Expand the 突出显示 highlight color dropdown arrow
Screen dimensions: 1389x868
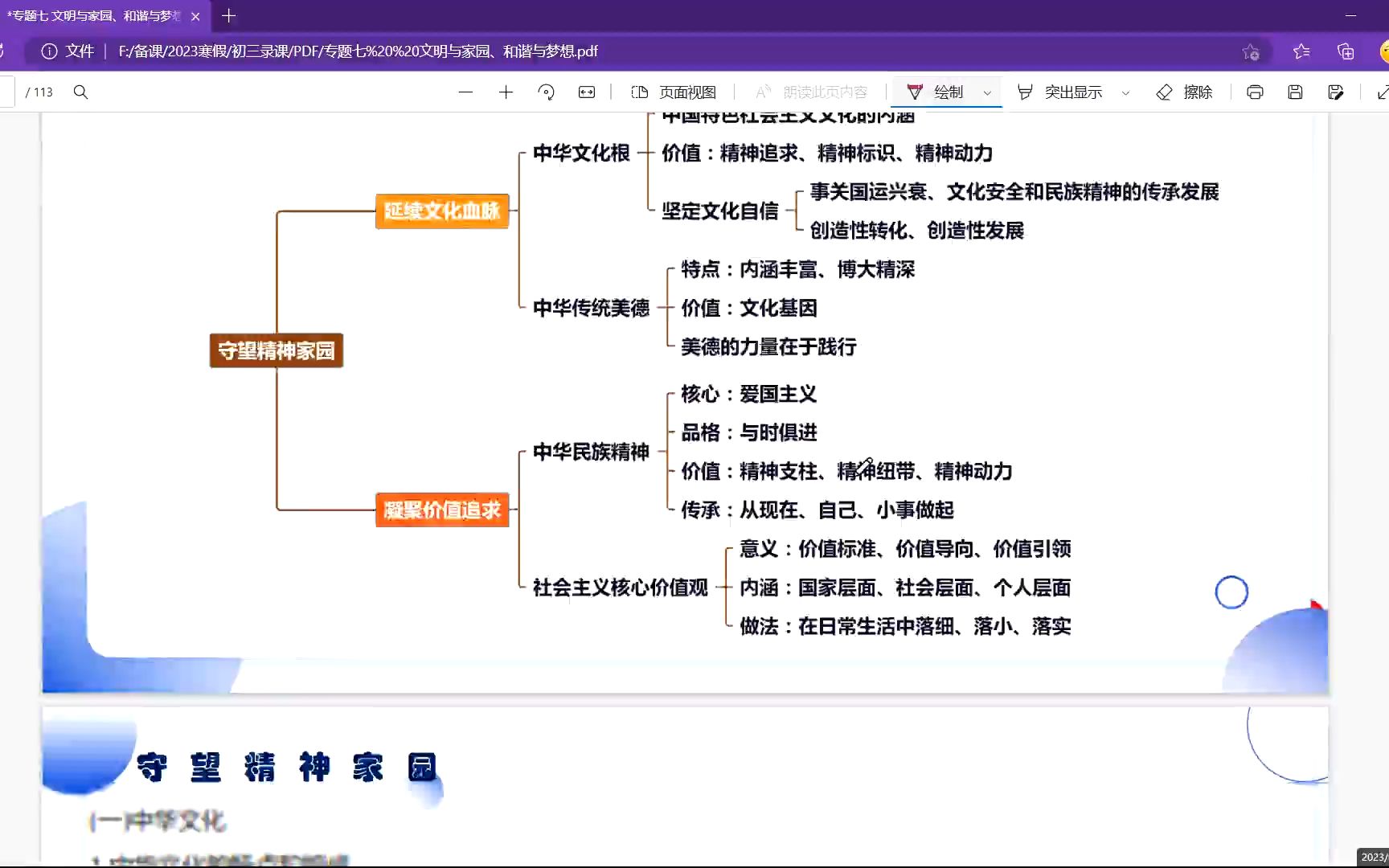point(1125,93)
